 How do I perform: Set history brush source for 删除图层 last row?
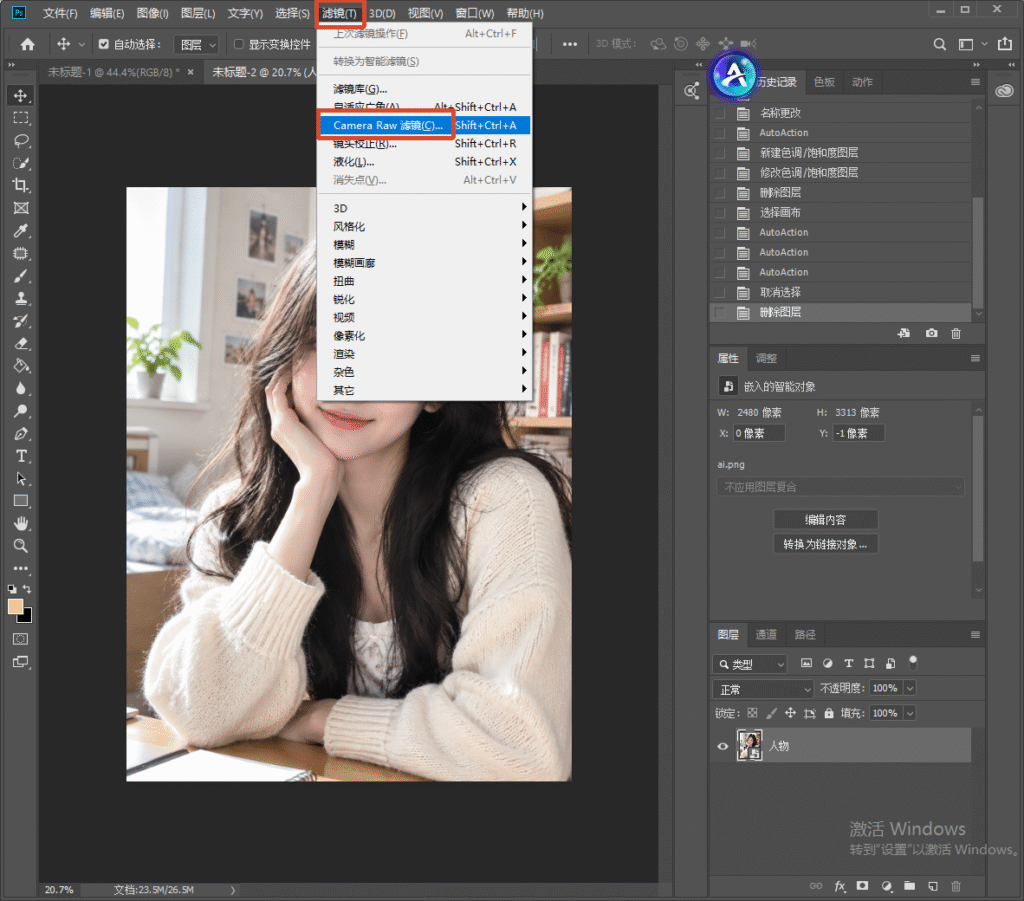[x=720, y=312]
